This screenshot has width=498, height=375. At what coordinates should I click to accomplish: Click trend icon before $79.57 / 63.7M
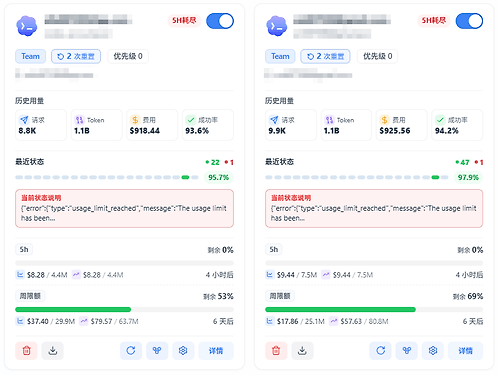pos(84,321)
